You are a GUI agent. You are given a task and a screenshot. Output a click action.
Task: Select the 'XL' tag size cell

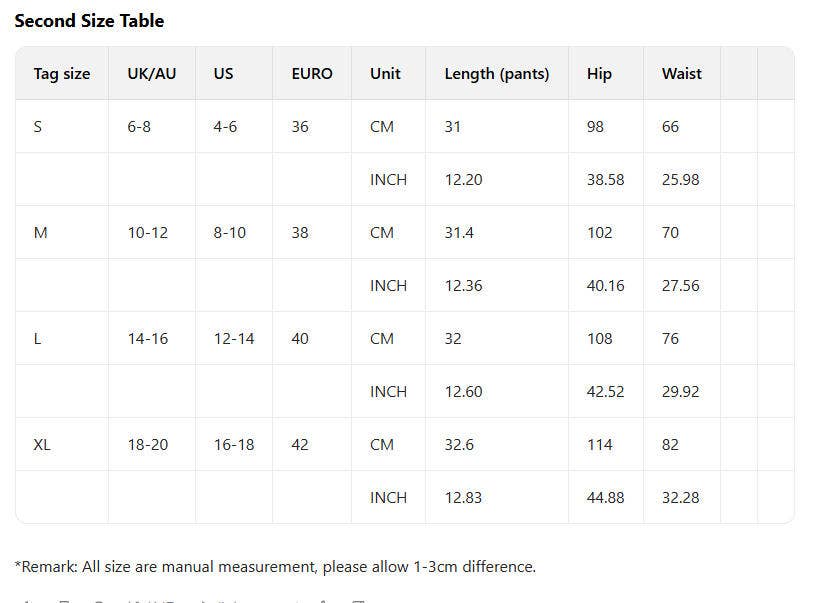(x=42, y=445)
